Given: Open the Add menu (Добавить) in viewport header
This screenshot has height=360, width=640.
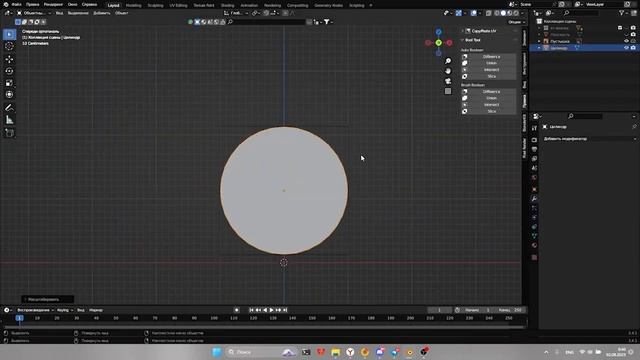Looking at the screenshot, I should click(x=102, y=13).
